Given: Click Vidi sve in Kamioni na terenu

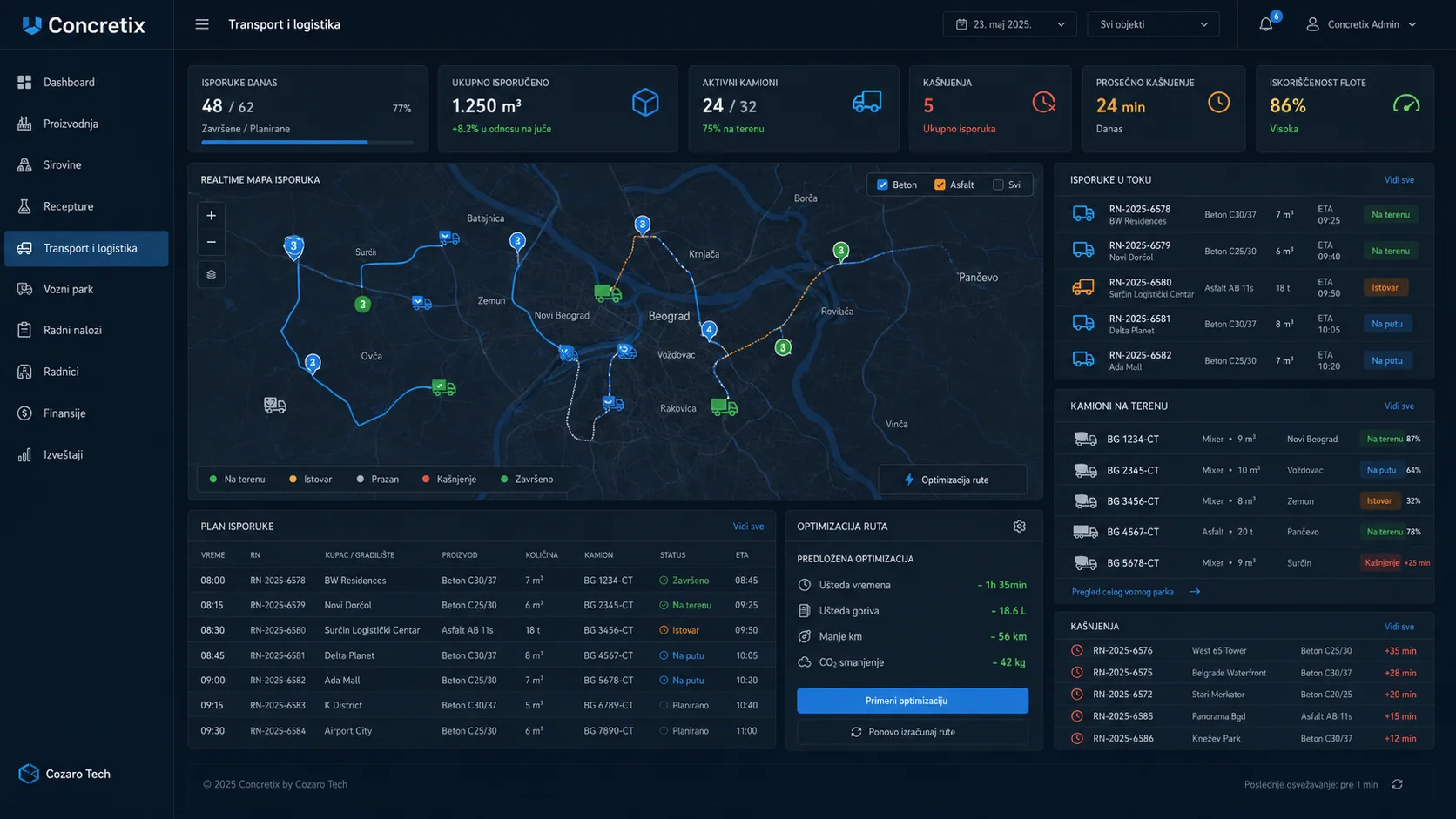Looking at the screenshot, I should 1399,406.
